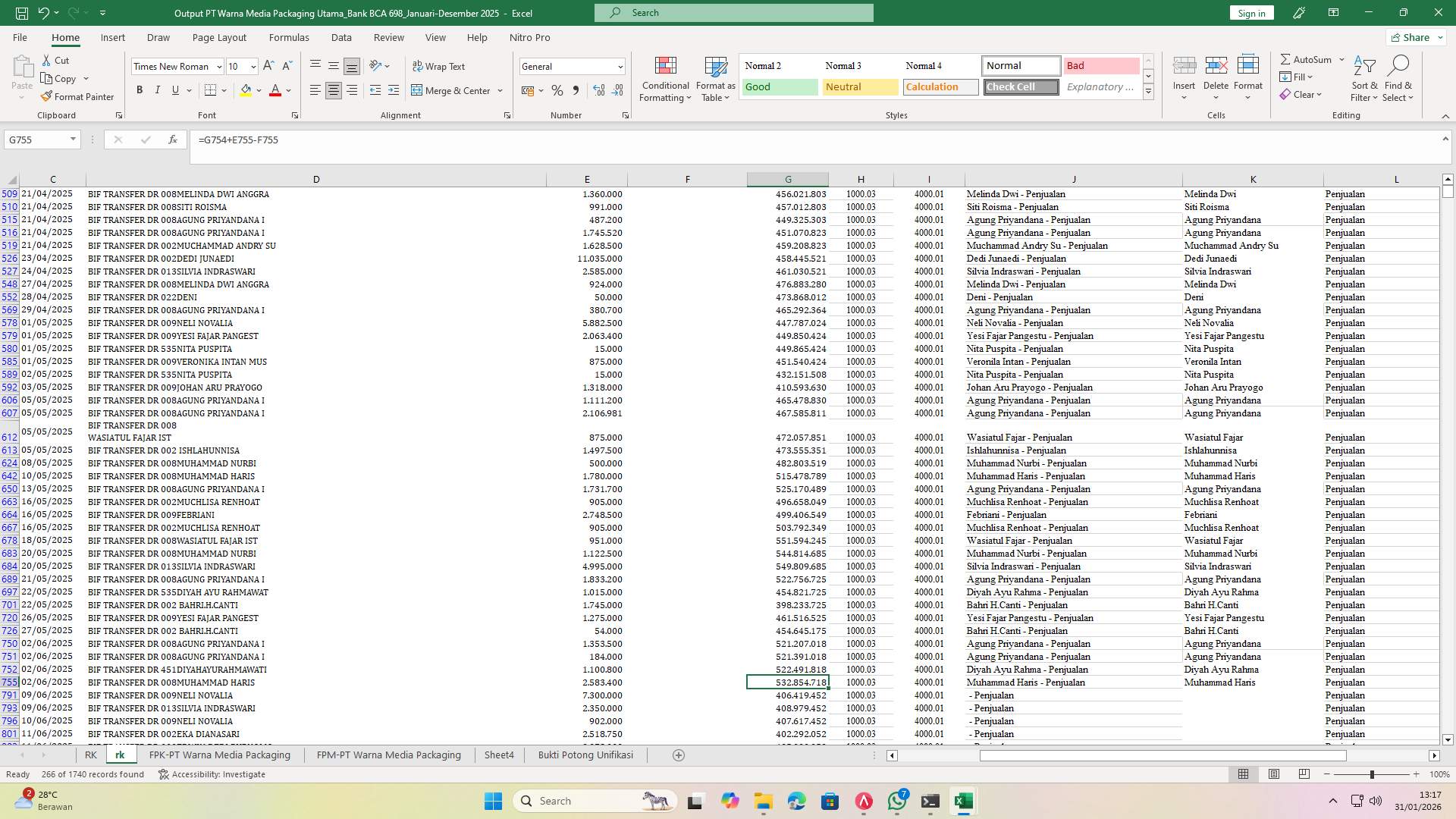The image size is (1456, 819).
Task: Toggle italic formatting
Action: (158, 89)
